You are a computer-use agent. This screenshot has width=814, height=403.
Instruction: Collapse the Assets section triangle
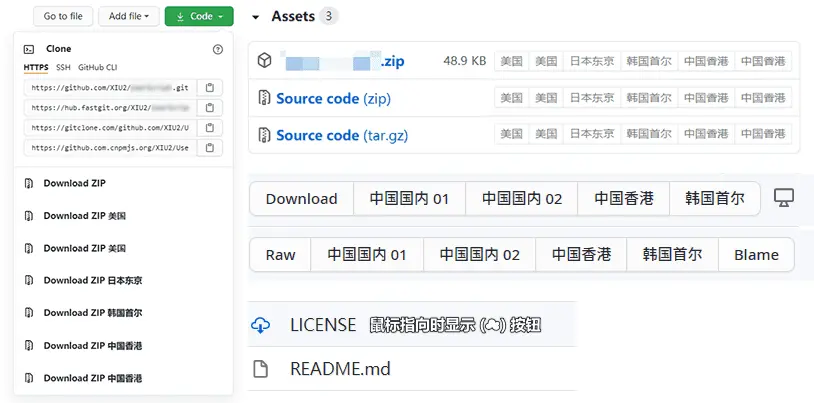pyautogui.click(x=256, y=17)
